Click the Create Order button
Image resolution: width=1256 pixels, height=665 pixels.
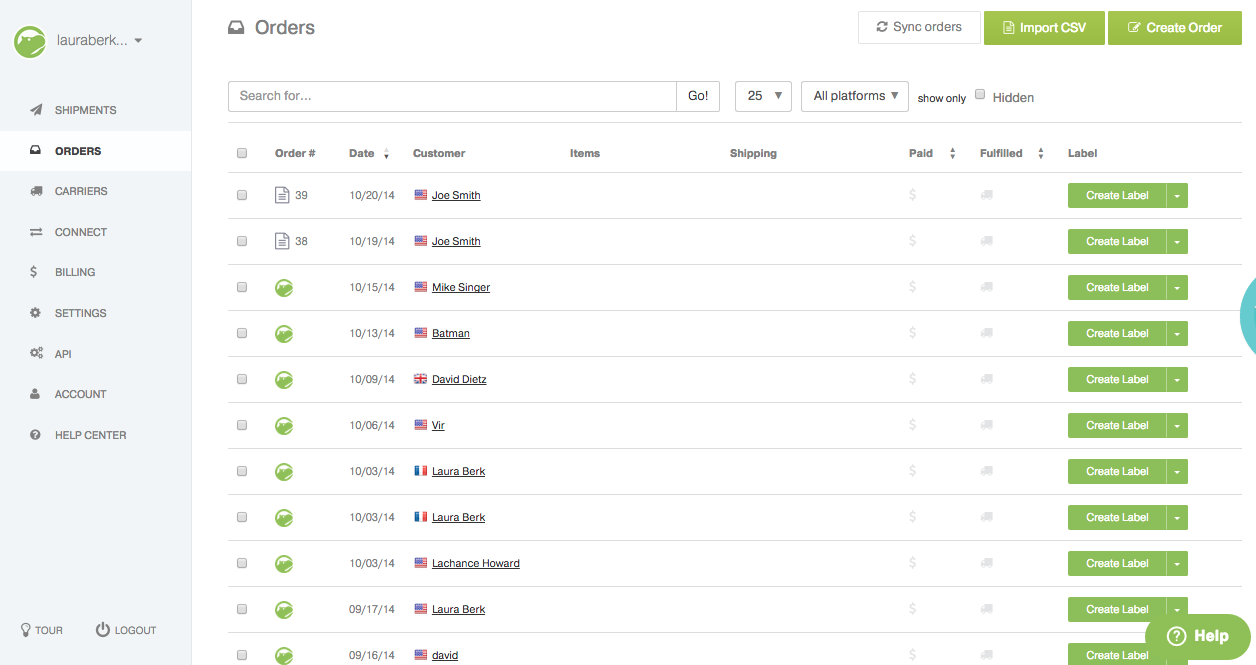pyautogui.click(x=1174, y=28)
